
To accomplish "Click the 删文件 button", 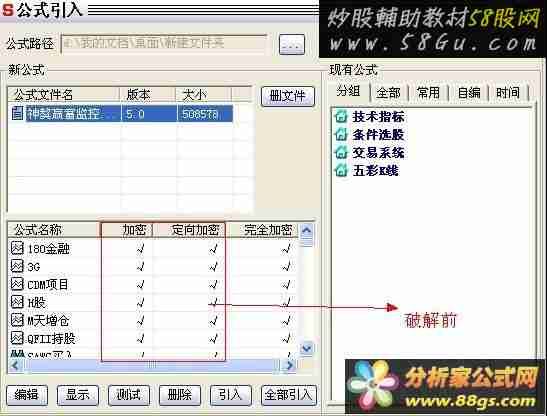I will pos(288,96).
